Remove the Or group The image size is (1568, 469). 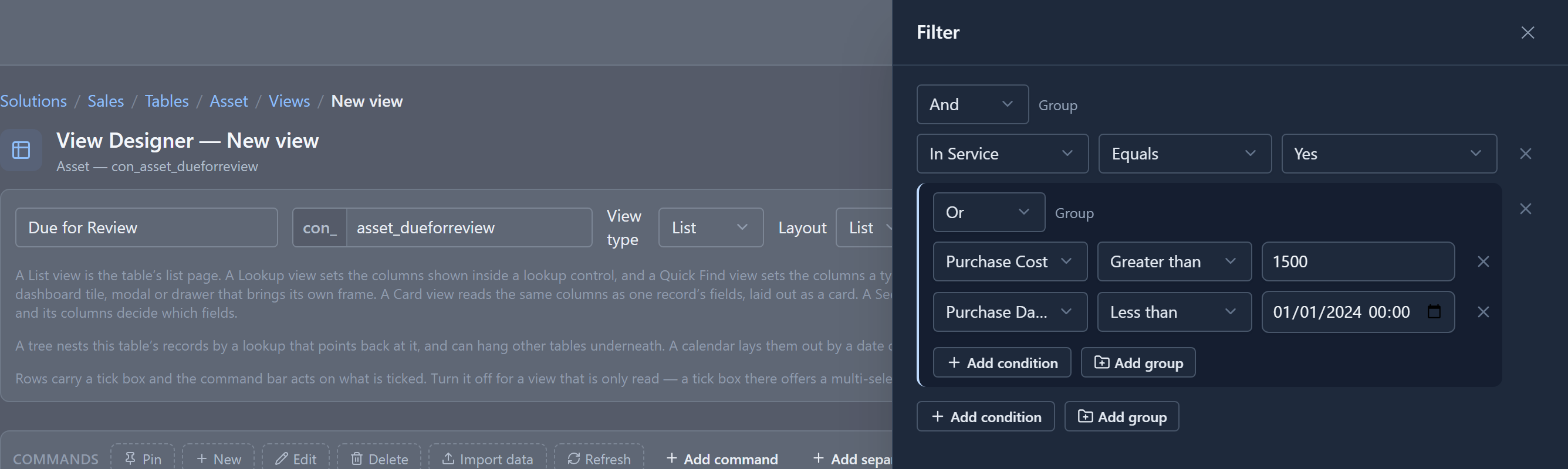[1525, 209]
